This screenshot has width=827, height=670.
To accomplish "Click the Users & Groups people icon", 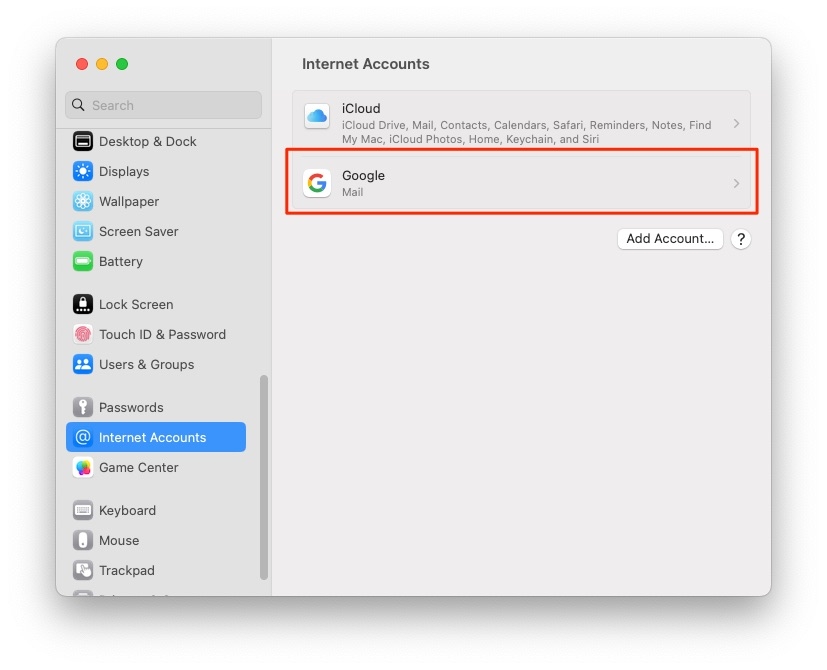I will pos(83,365).
